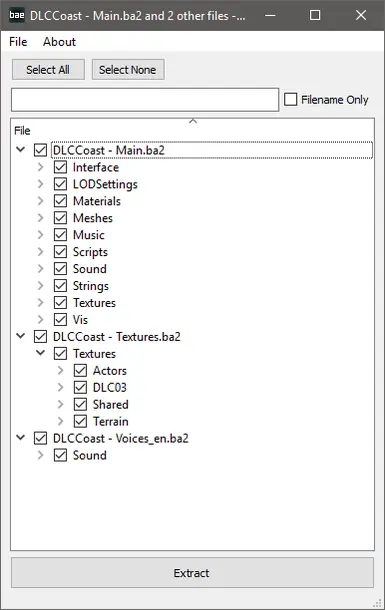
Task: Collapse the DLCCoast - Voices_en.ba2 archive
Action: 21,438
